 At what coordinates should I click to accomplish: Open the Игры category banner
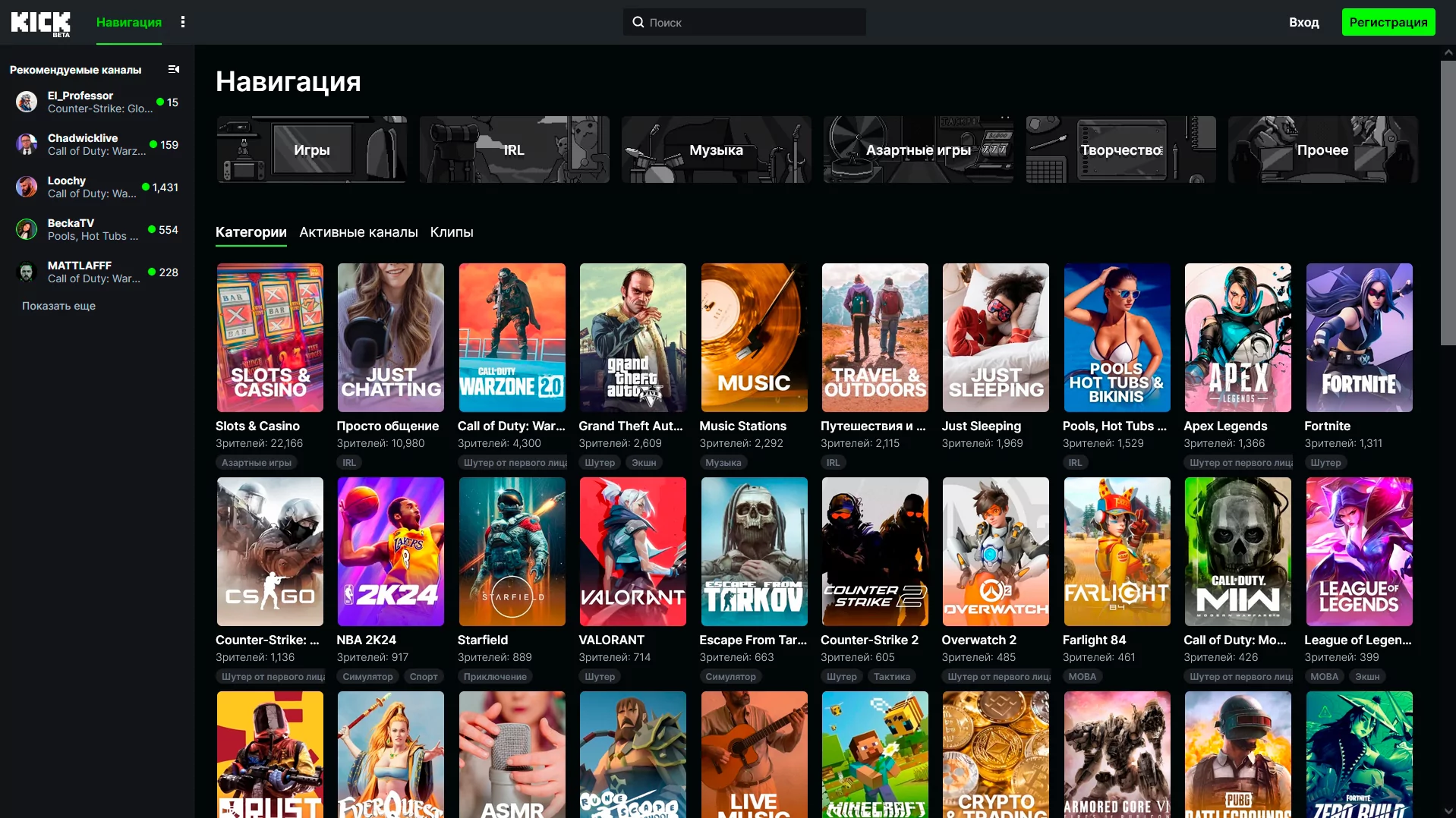(x=312, y=149)
